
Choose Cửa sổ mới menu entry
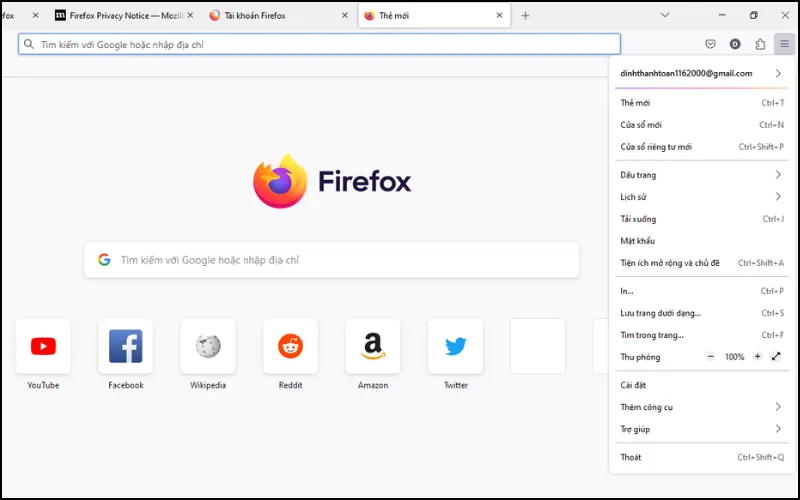click(x=702, y=124)
